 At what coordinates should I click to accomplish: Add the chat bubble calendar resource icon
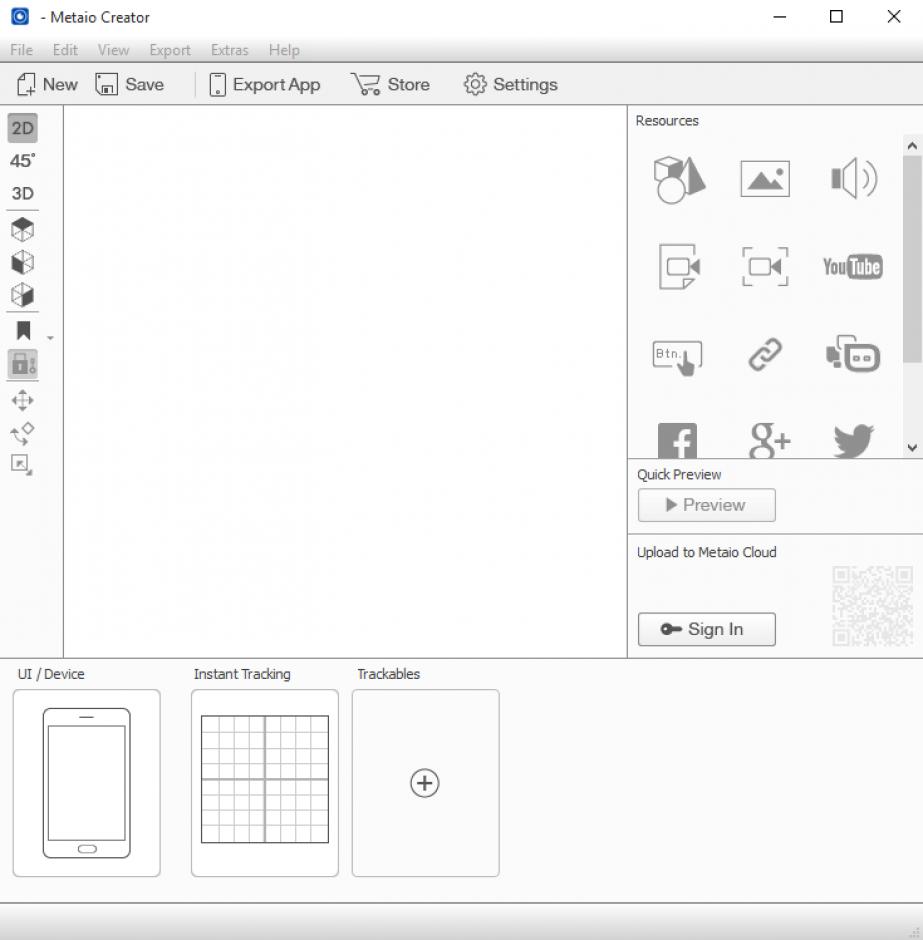pyautogui.click(x=853, y=354)
